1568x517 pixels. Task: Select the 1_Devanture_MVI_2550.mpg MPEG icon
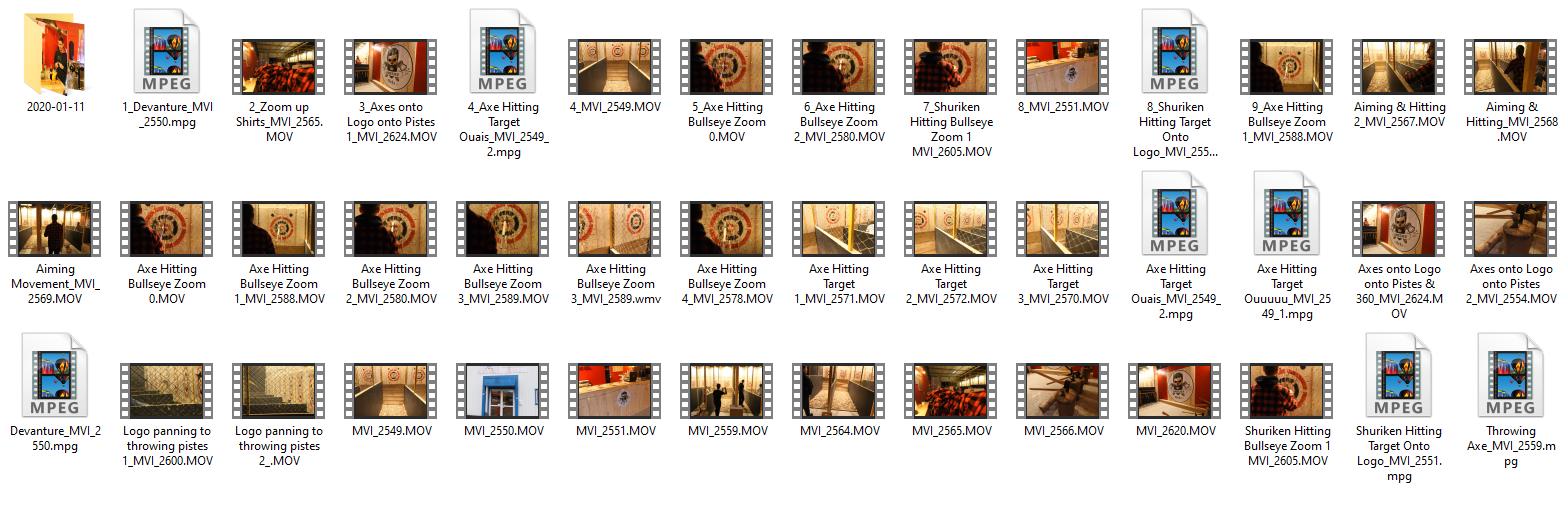point(167,52)
